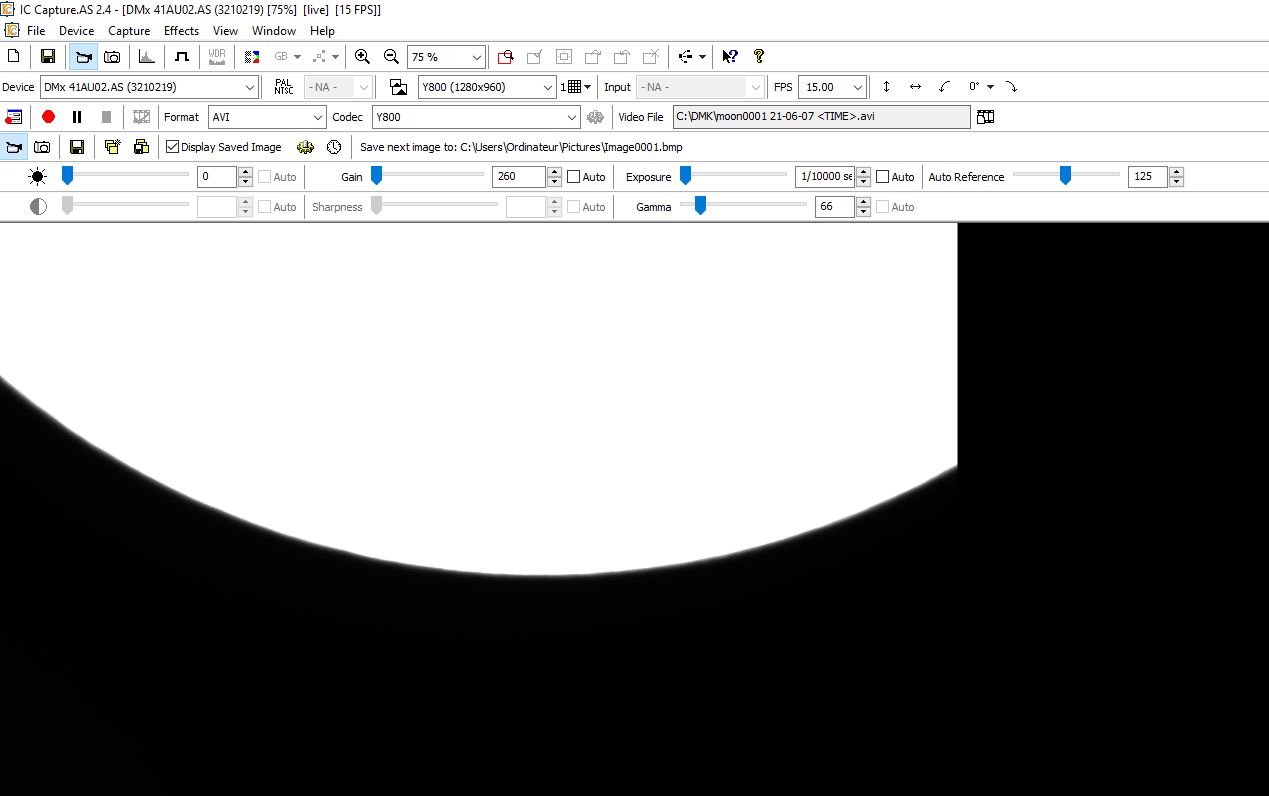Screen dimensions: 1269x796
Task: Click the Exposure value field 1/10000
Action: (x=824, y=177)
